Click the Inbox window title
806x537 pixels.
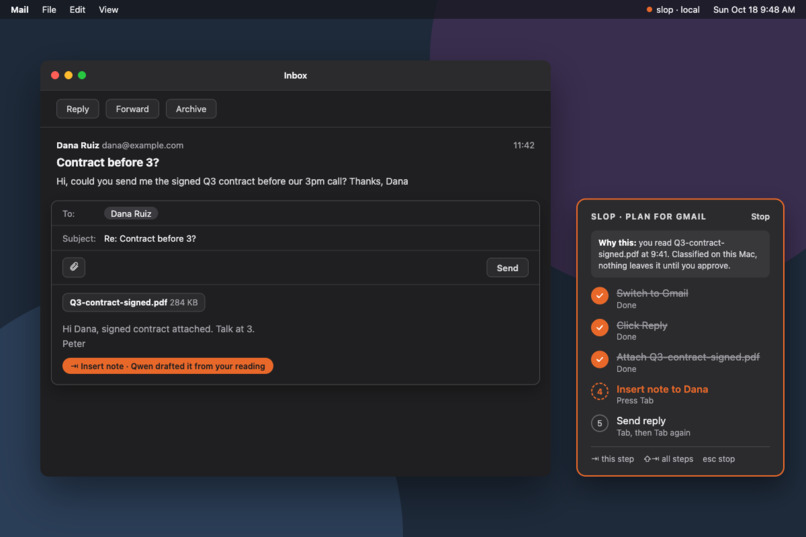[295, 76]
